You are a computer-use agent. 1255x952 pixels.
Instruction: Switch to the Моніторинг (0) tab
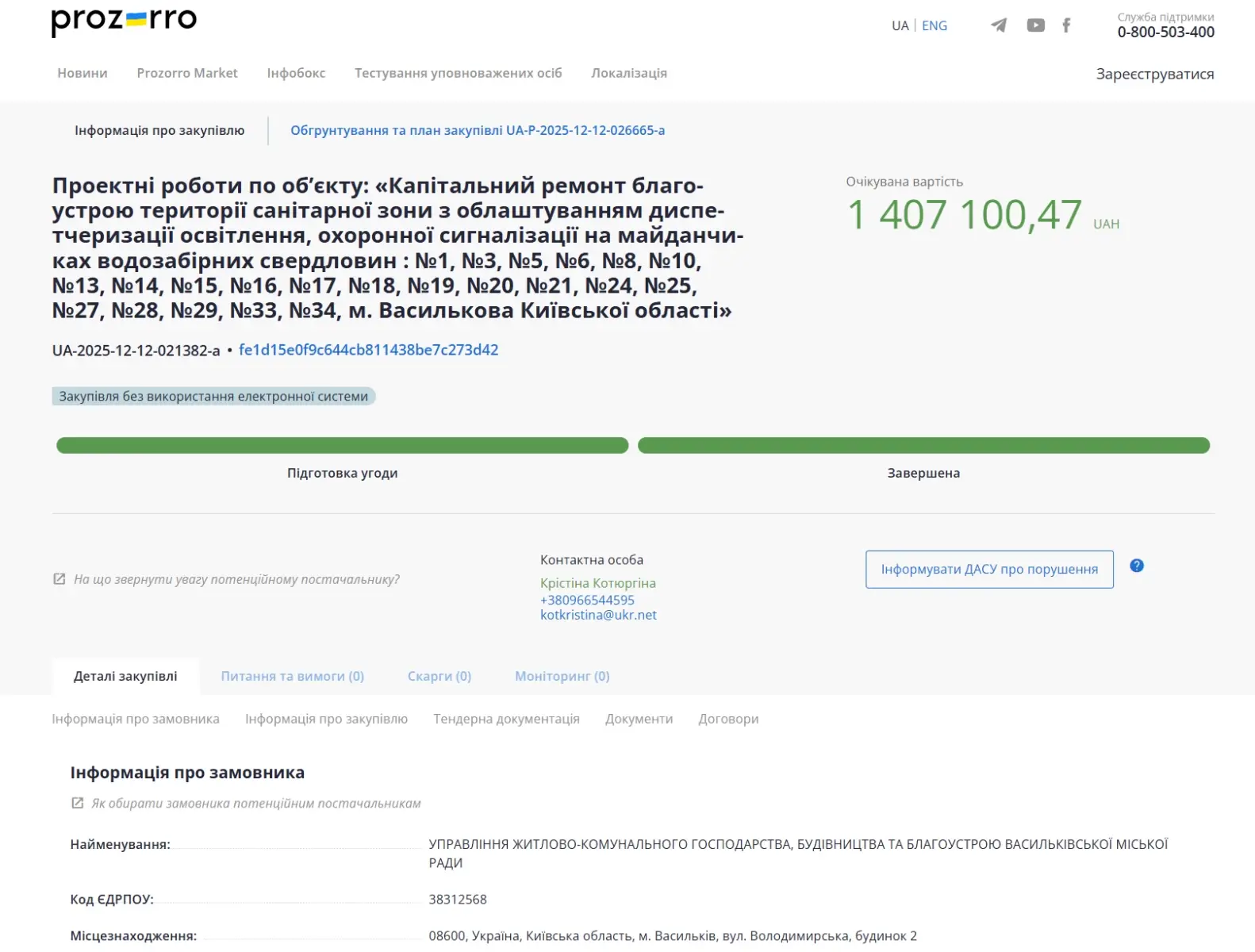[x=562, y=676]
